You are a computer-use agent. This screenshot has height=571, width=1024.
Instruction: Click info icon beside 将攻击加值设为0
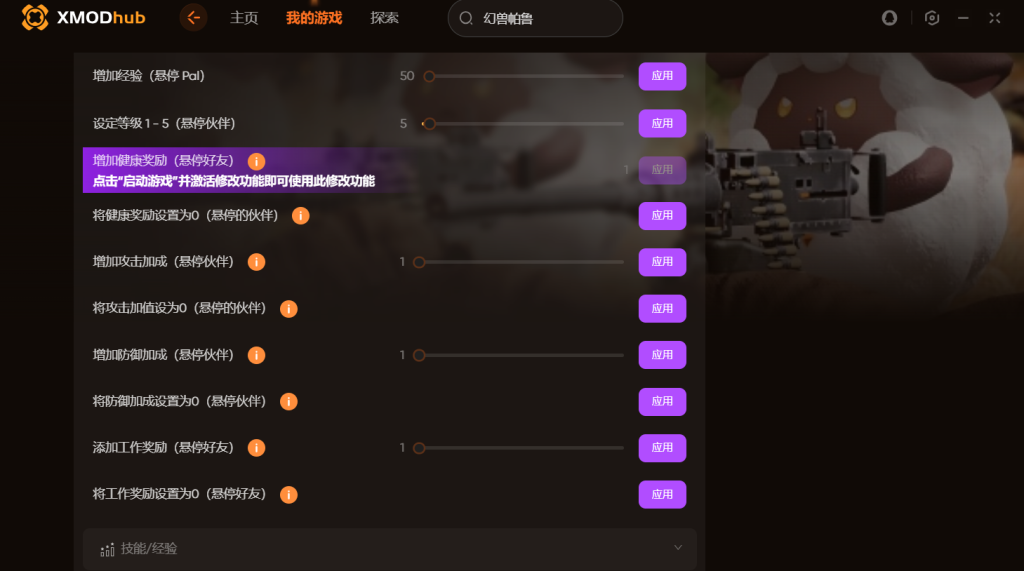(289, 309)
